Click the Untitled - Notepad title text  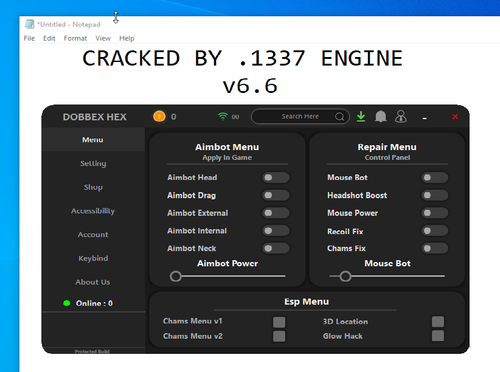(69, 24)
